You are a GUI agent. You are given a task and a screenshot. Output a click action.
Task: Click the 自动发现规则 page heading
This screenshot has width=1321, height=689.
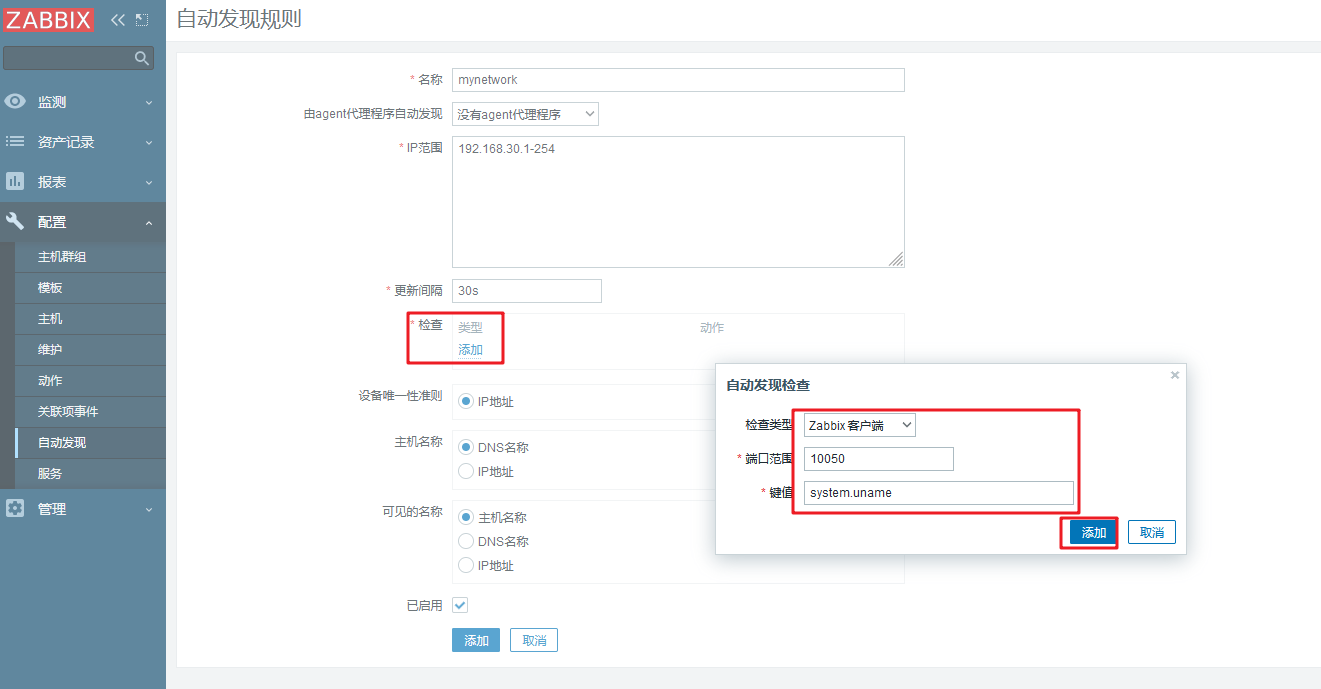coord(239,19)
